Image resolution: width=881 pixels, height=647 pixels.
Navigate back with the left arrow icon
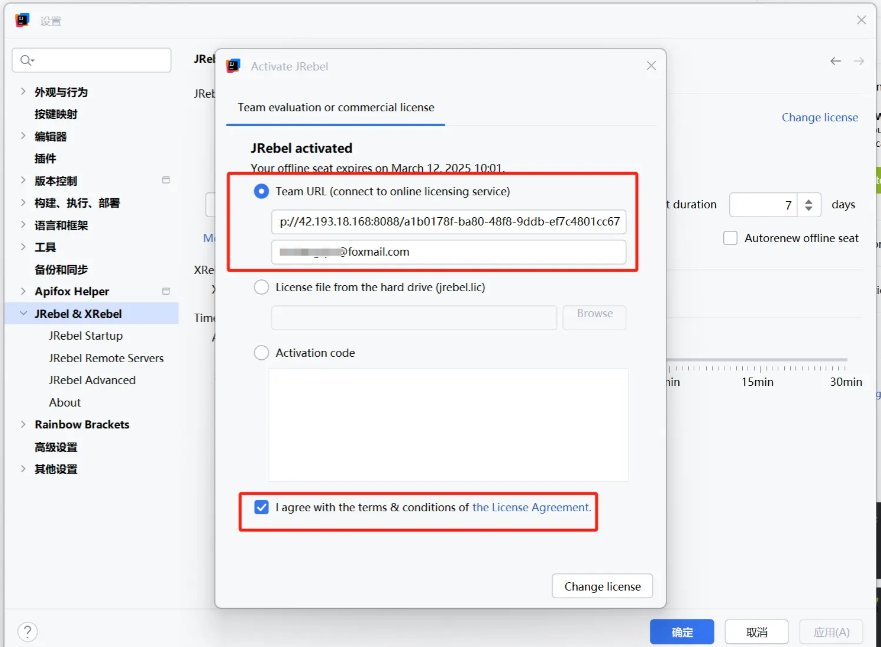tap(836, 61)
